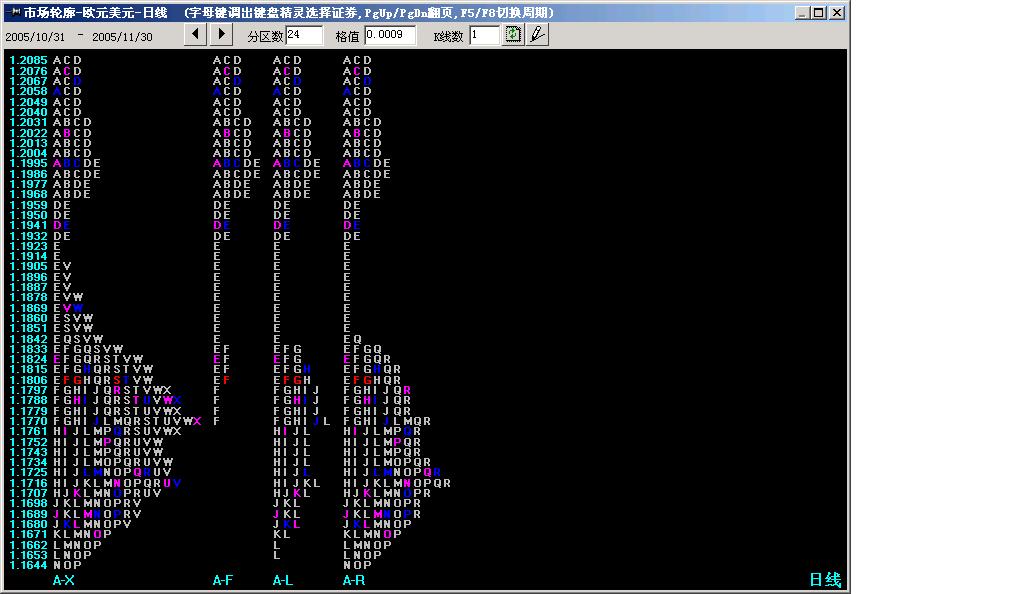Click the 格值 label
The height and width of the screenshot is (594, 1024).
tap(347, 37)
